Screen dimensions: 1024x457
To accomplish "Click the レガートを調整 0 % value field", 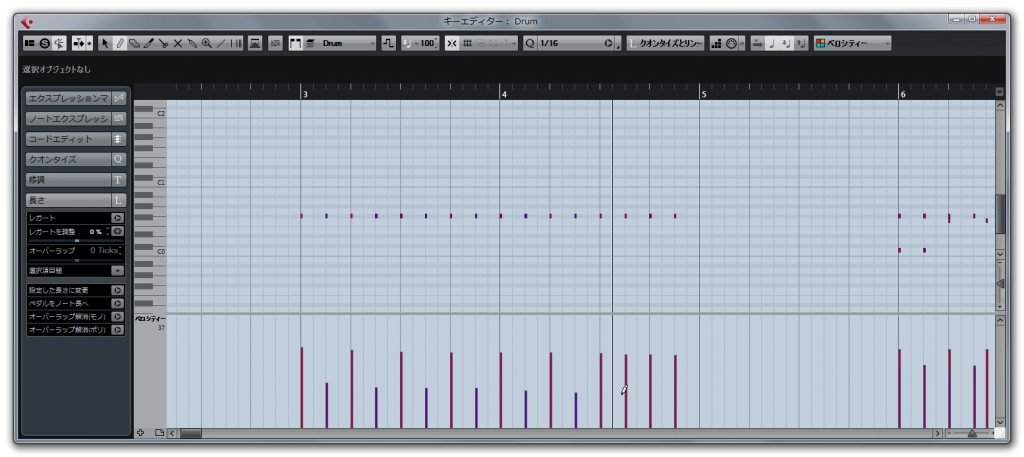I will 95,232.
